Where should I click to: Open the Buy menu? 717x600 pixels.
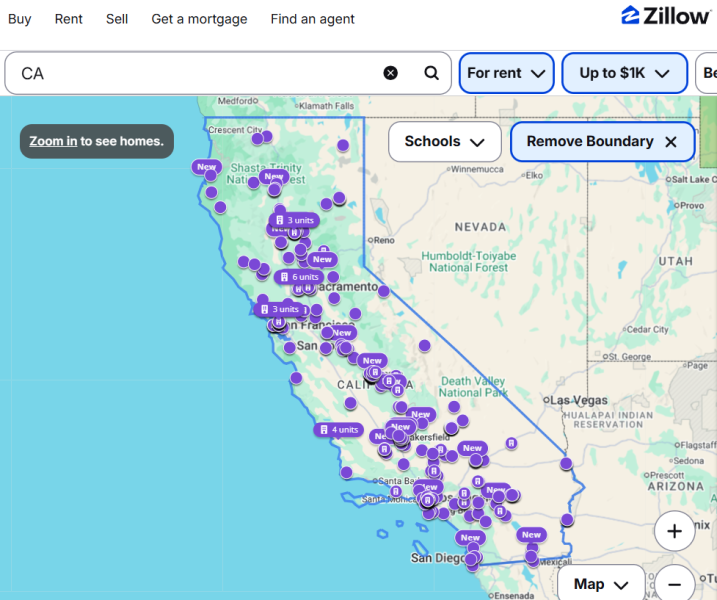20,19
